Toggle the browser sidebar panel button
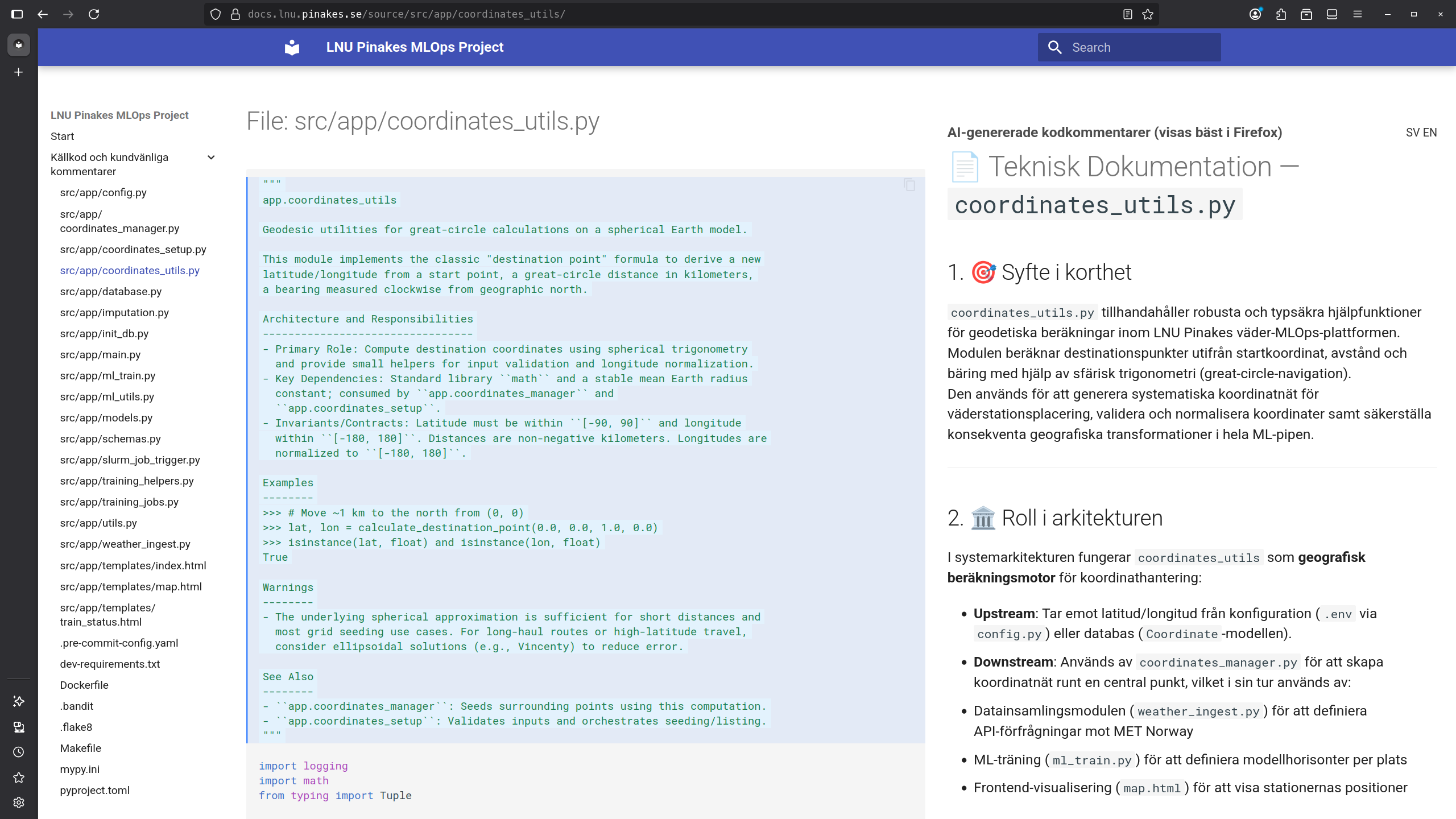The height and width of the screenshot is (819, 1456). pyautogui.click(x=17, y=14)
